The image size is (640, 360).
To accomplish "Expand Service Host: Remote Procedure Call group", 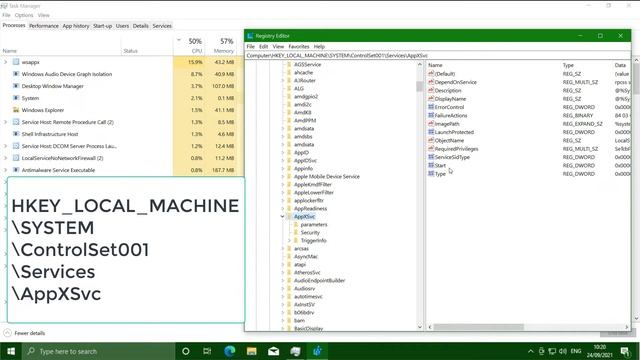I will tap(6, 122).
